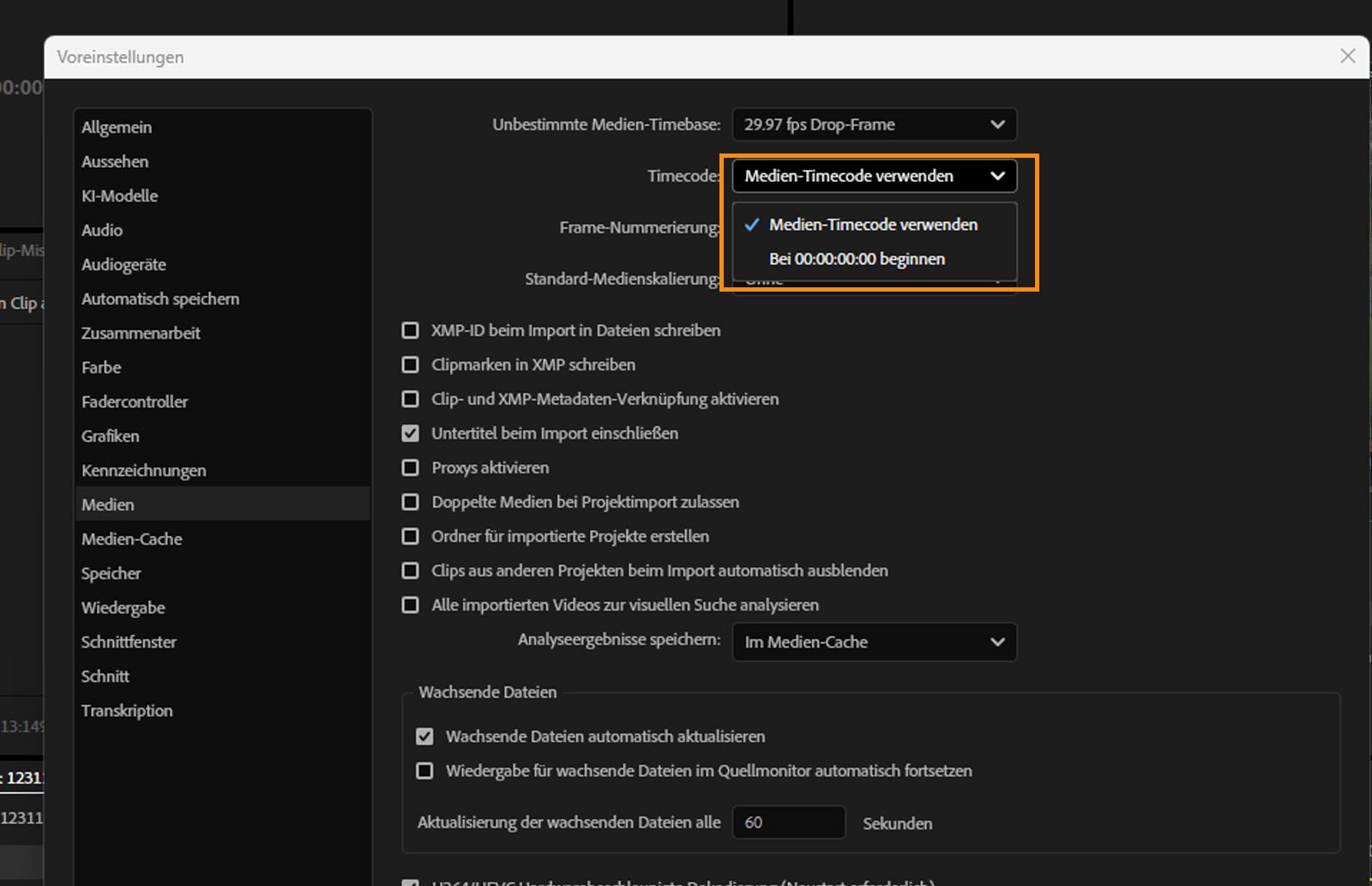Viewport: 1372px width, 886px height.
Task: Open the Analyseergebnisse speichern dropdown
Action: point(873,642)
